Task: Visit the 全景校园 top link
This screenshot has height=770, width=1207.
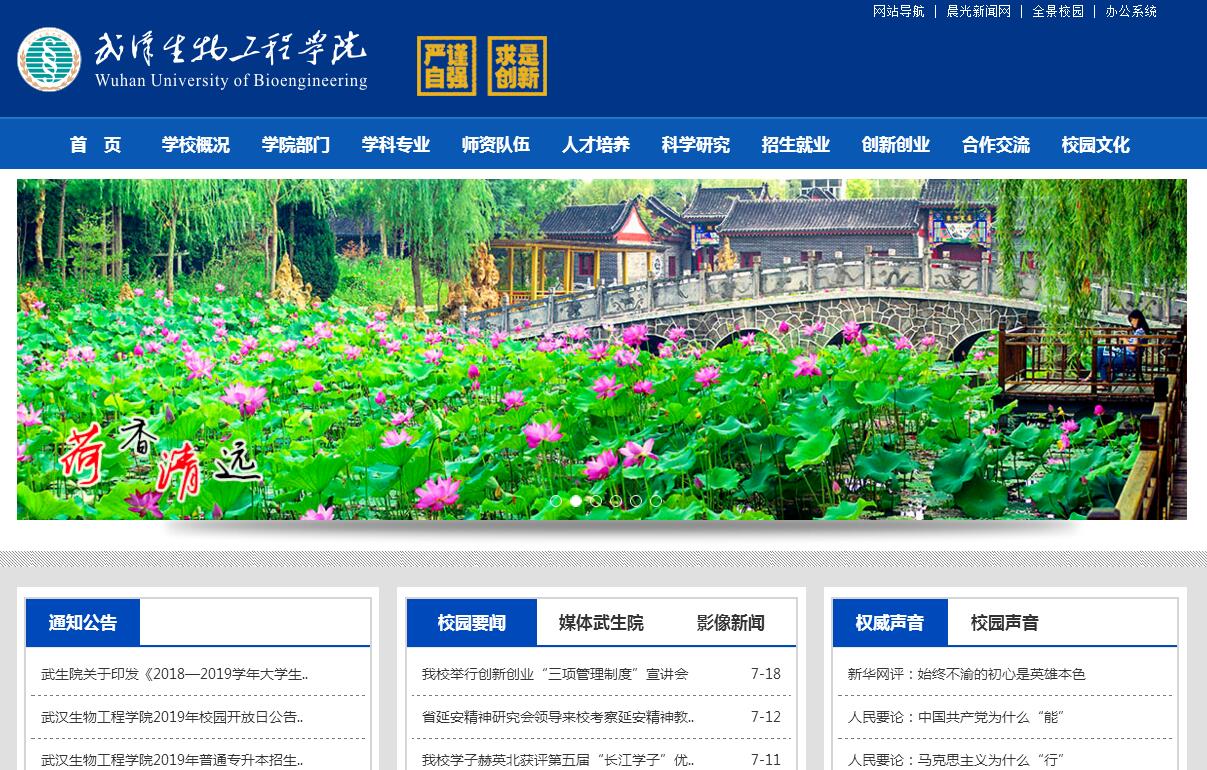Action: pos(1058,11)
